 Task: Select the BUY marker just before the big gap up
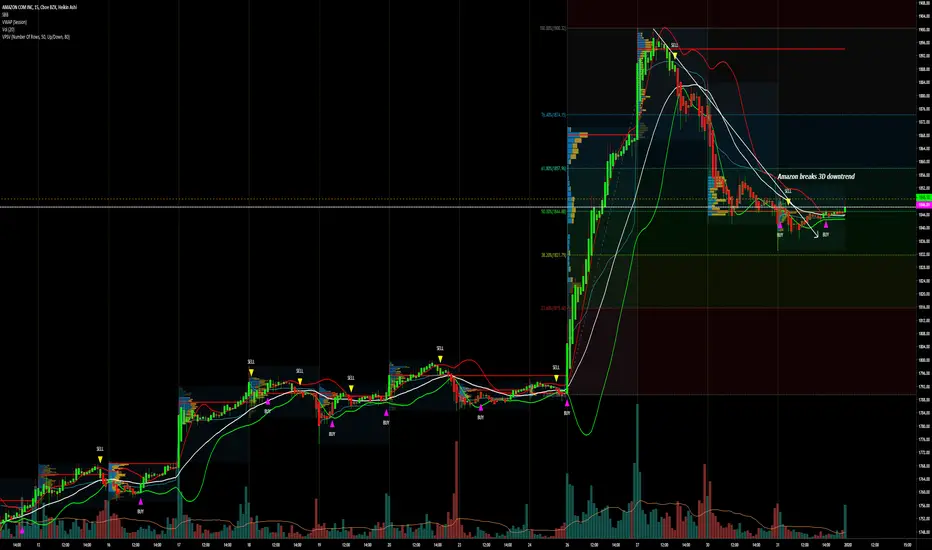coord(567,403)
